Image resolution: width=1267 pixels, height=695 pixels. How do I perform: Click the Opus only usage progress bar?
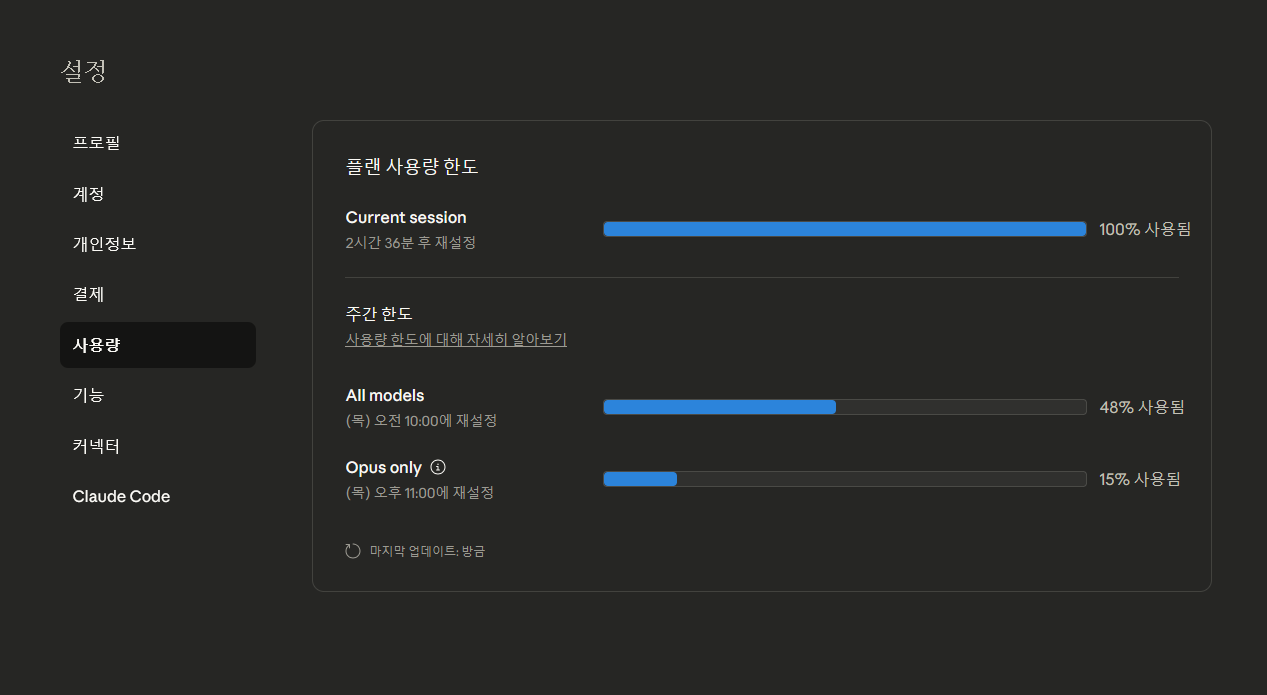844,479
